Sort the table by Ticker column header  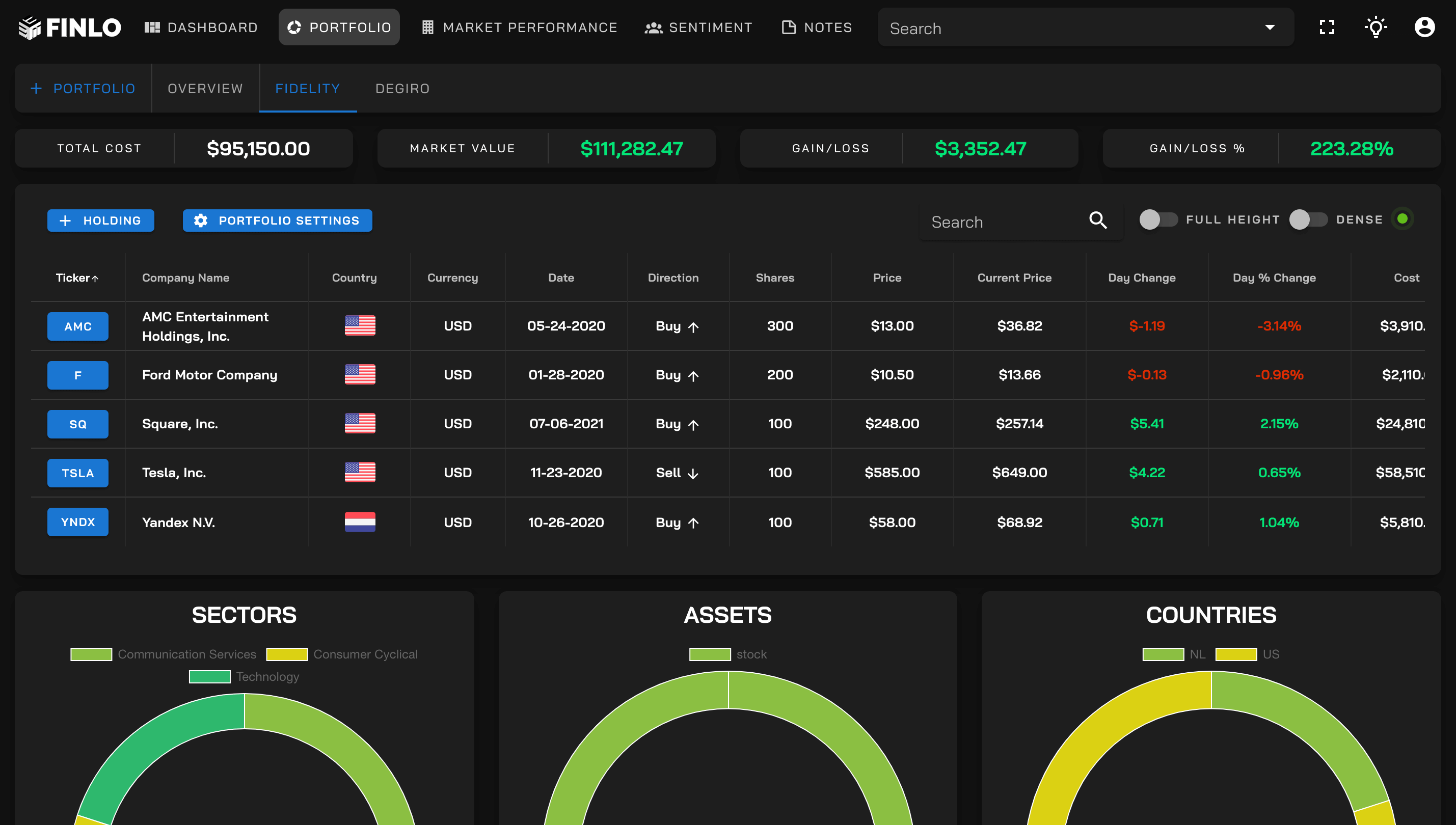click(x=77, y=278)
